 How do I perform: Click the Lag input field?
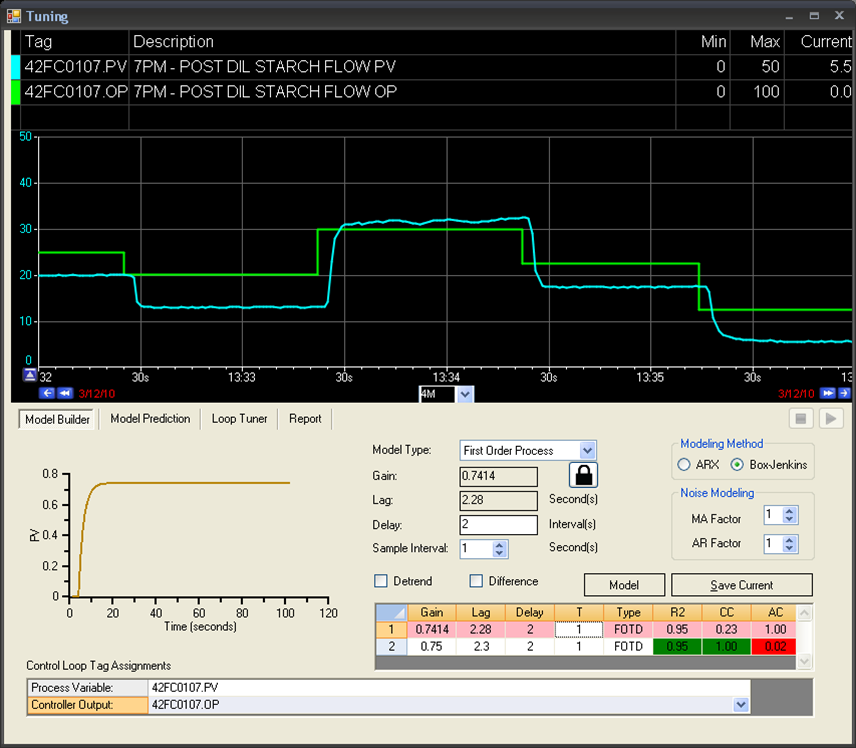point(498,500)
